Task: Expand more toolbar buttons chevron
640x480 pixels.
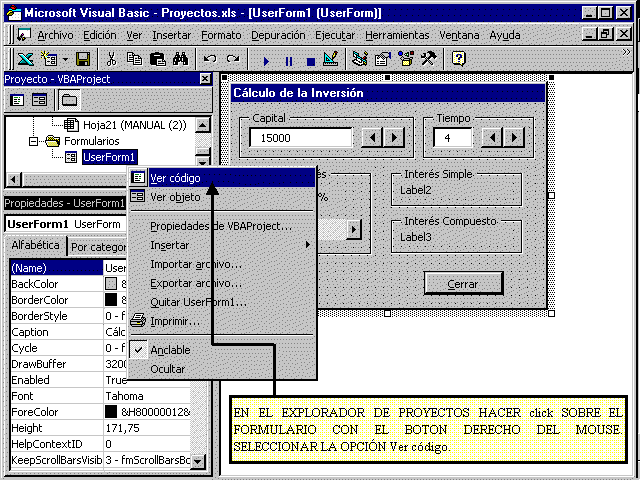Action: [x=626, y=52]
